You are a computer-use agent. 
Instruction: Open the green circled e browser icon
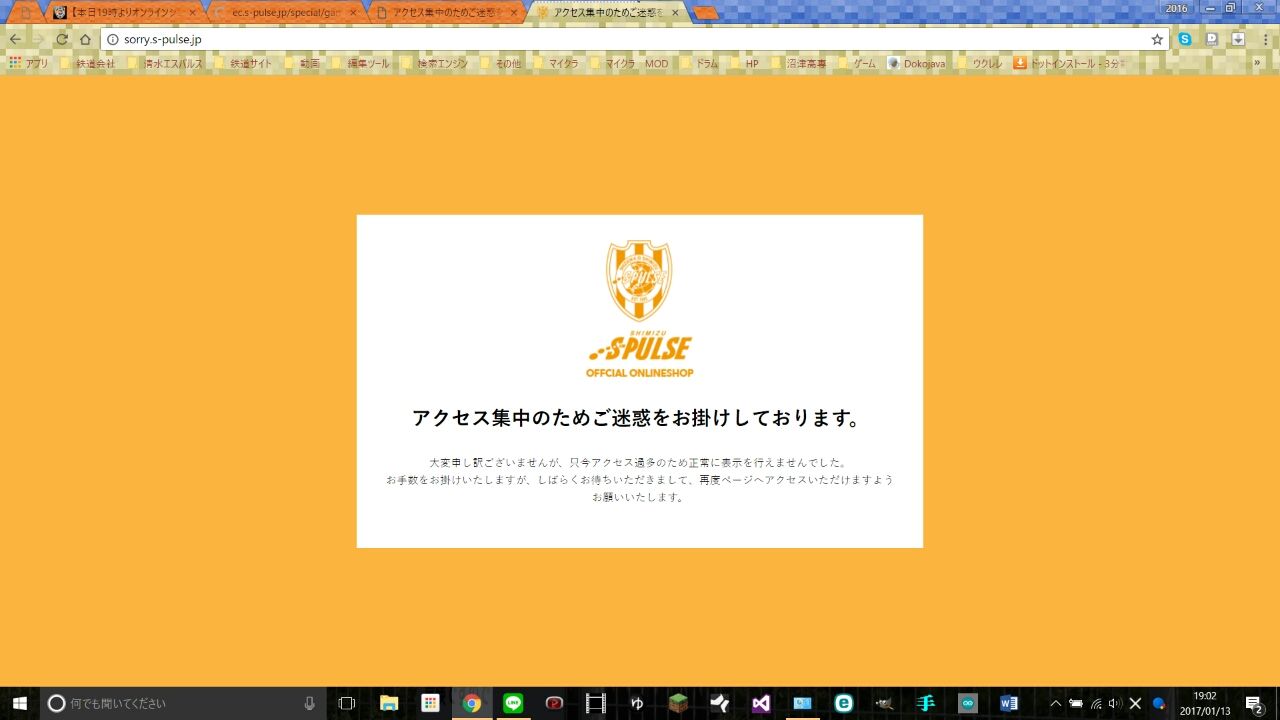pyautogui.click(x=844, y=703)
